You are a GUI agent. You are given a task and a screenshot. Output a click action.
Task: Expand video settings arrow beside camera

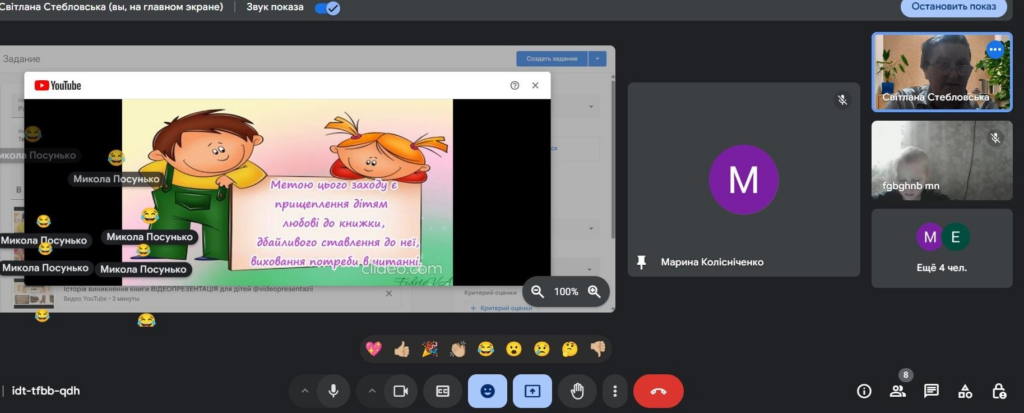pyautogui.click(x=372, y=391)
